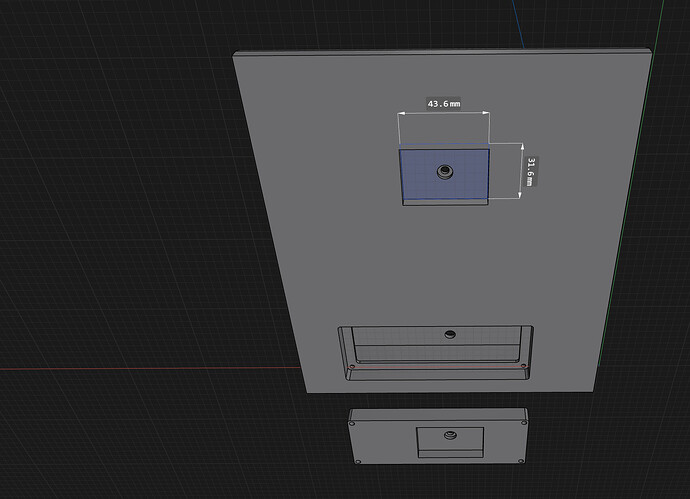Select the hole inside the small box's recess

coord(450,435)
